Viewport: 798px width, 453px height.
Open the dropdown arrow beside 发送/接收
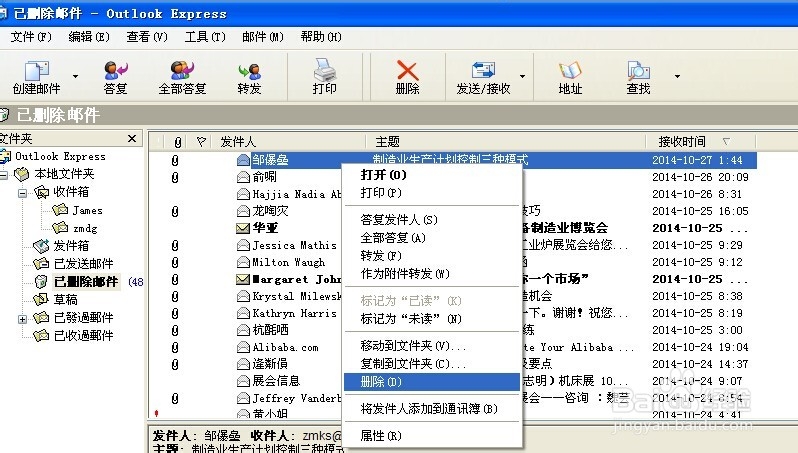522,76
